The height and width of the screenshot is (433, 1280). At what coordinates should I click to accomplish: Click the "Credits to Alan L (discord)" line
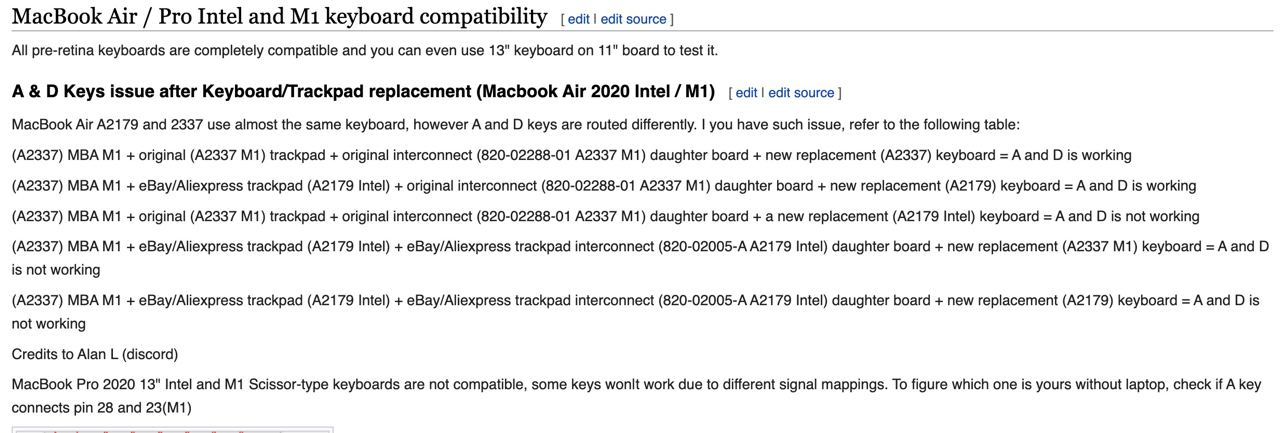(x=95, y=354)
